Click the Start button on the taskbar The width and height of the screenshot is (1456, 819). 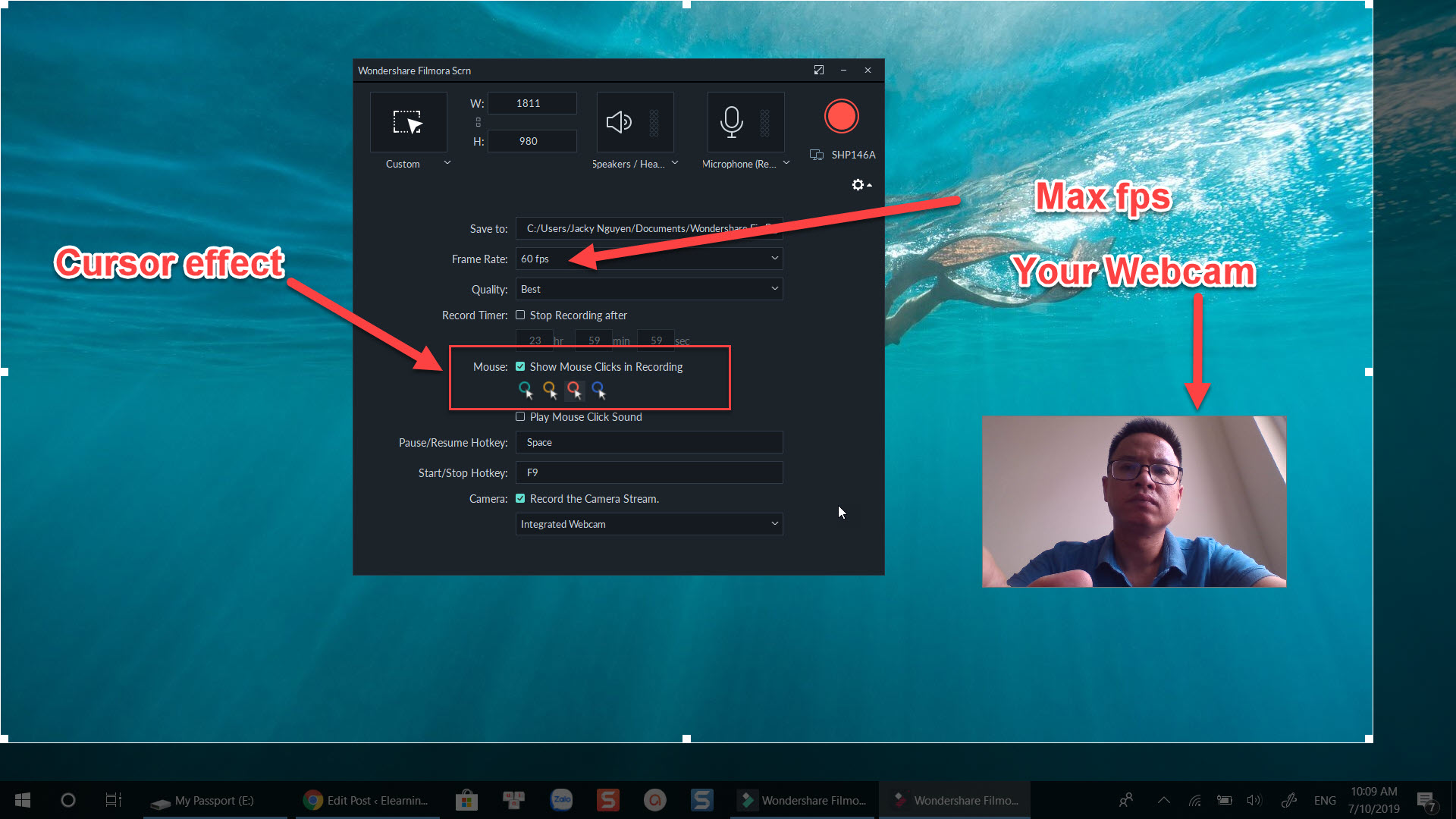(22, 800)
